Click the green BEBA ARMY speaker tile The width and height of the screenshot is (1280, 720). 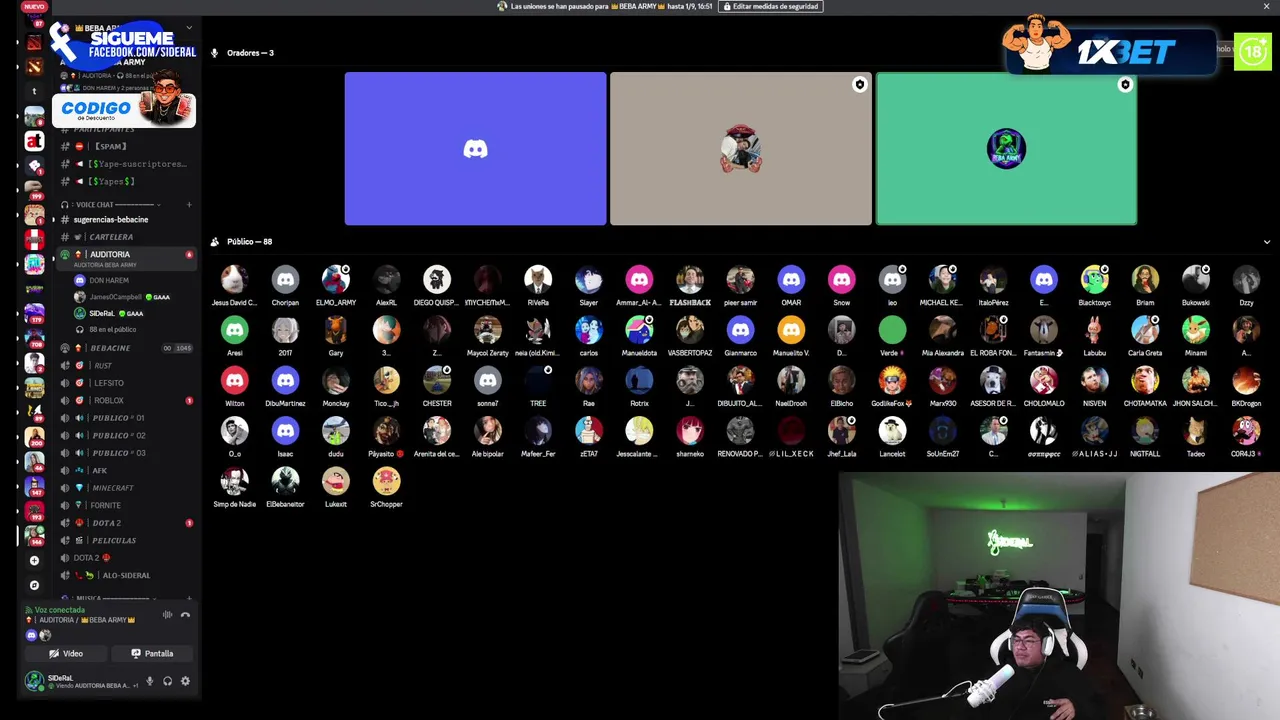[1006, 149]
